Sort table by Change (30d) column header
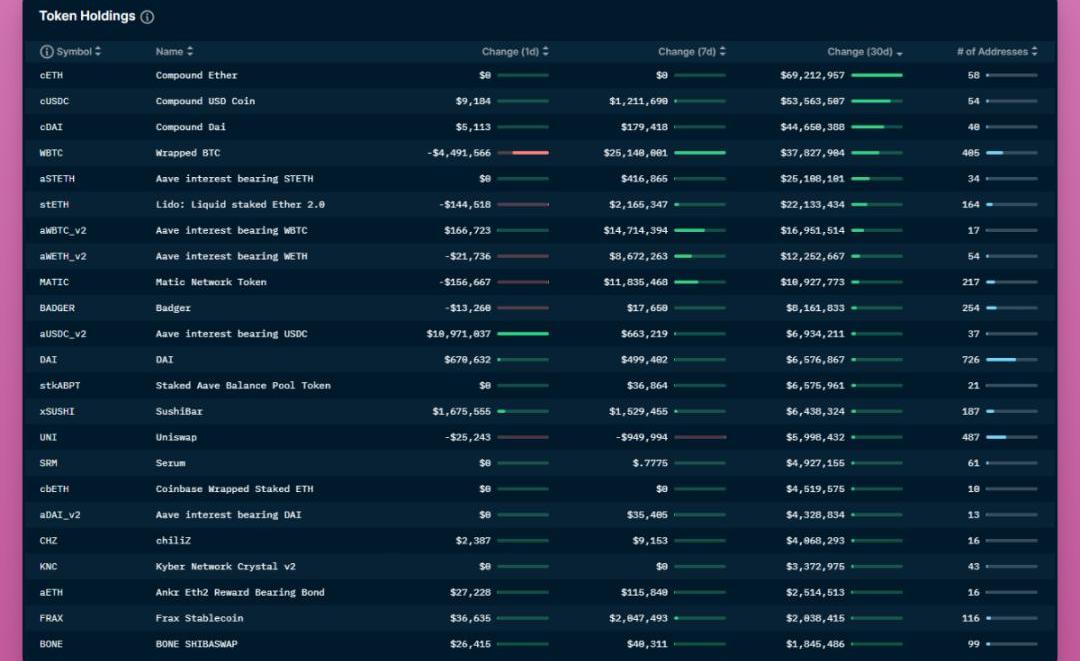 pos(860,52)
